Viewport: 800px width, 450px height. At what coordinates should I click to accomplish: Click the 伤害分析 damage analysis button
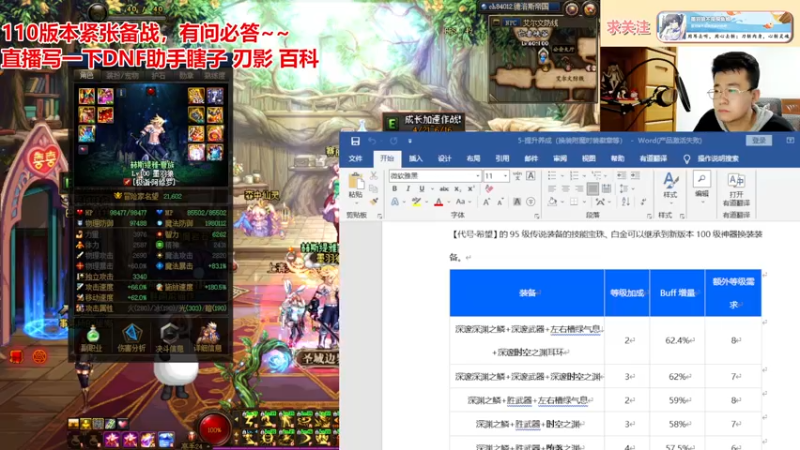click(131, 338)
